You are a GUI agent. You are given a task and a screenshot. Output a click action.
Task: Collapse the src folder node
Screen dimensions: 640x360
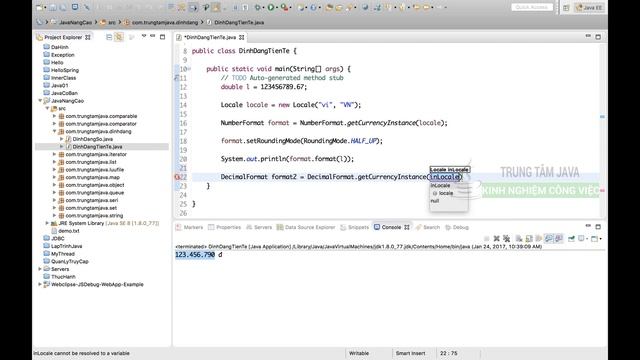tap(47, 109)
